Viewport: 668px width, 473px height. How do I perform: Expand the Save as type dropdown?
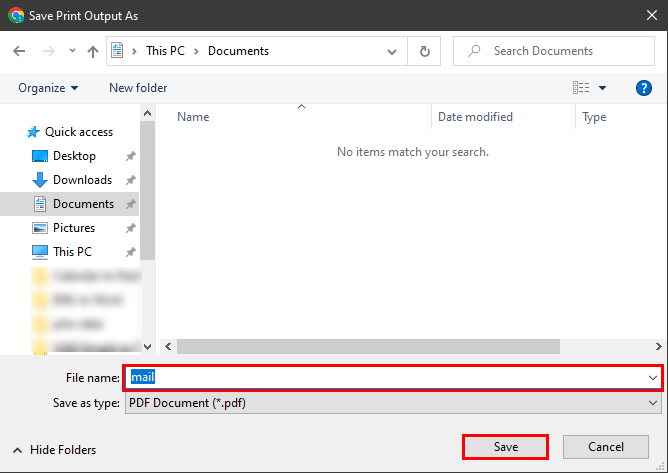[x=653, y=403]
